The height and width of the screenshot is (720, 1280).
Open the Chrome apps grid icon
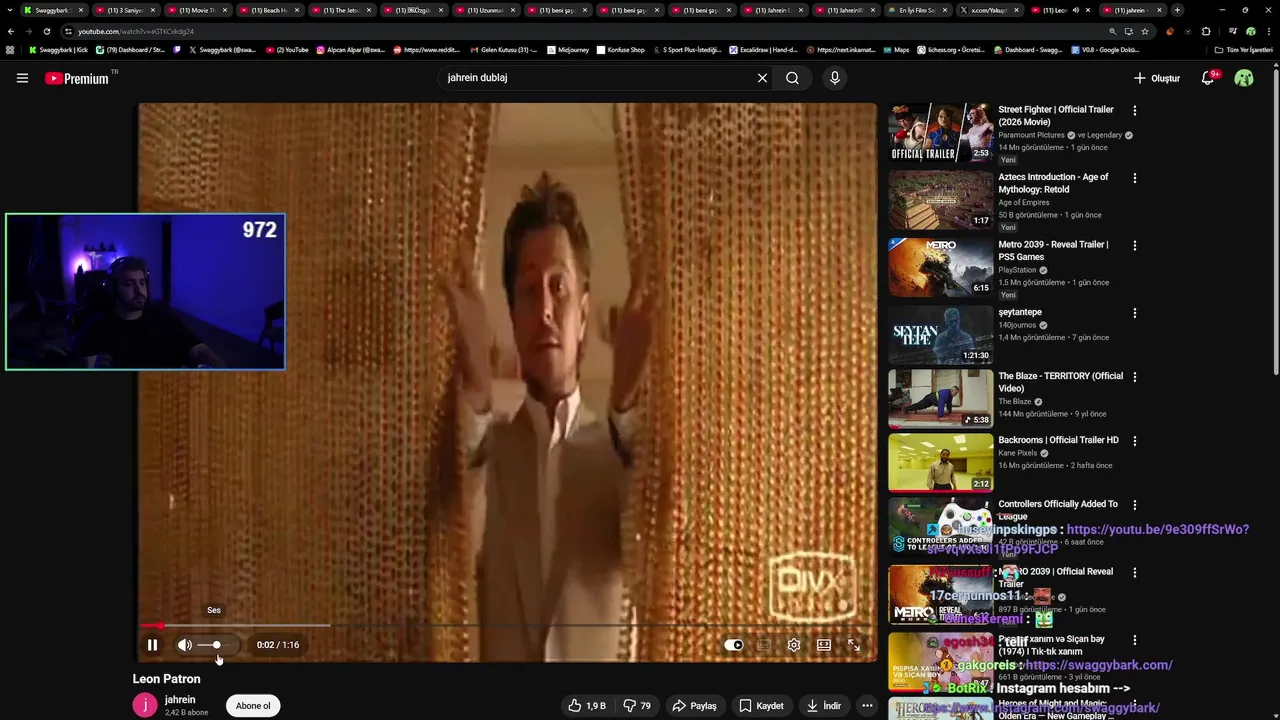coord(10,49)
